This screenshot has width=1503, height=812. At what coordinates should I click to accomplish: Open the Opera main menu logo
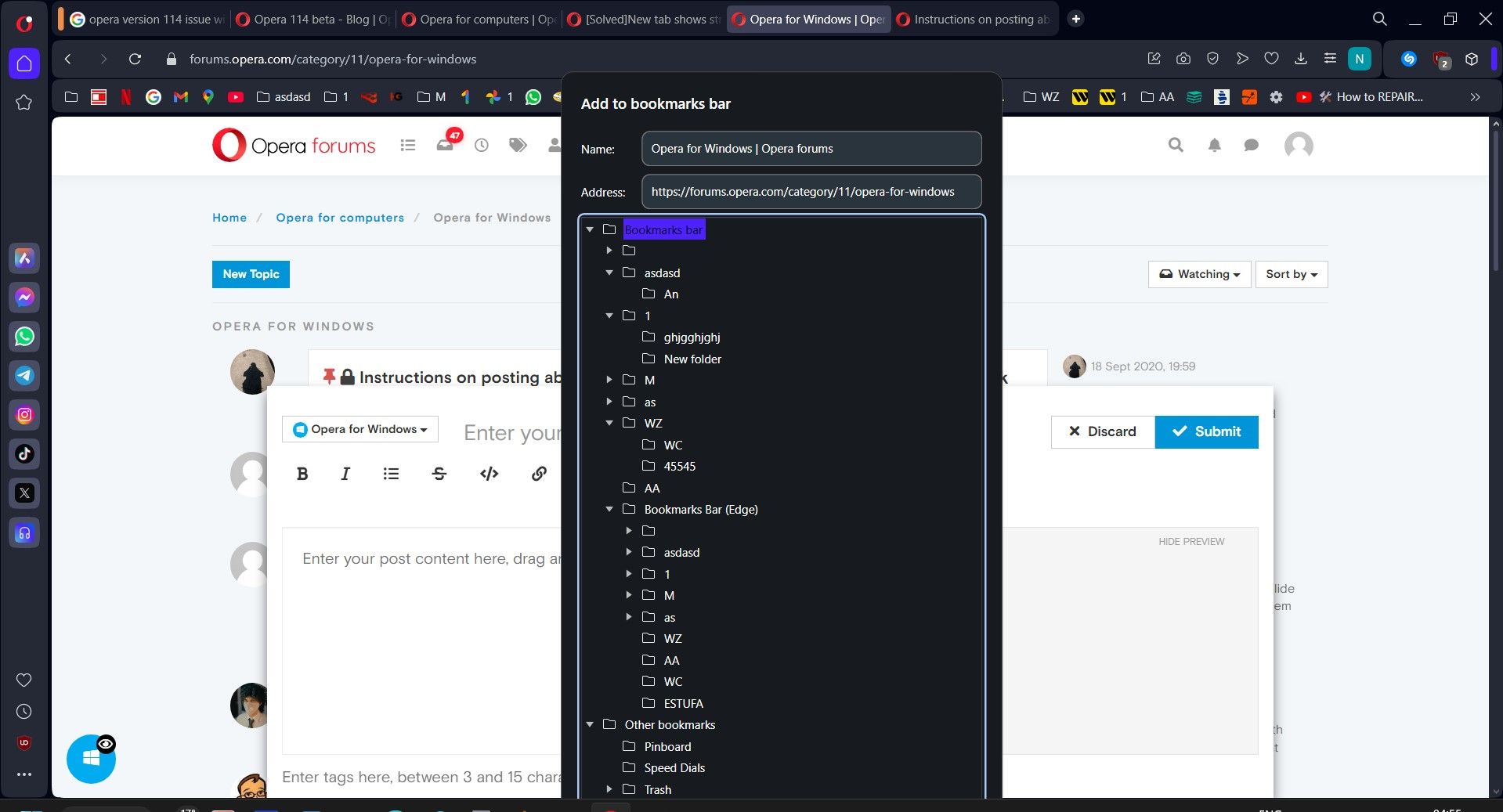(24, 23)
